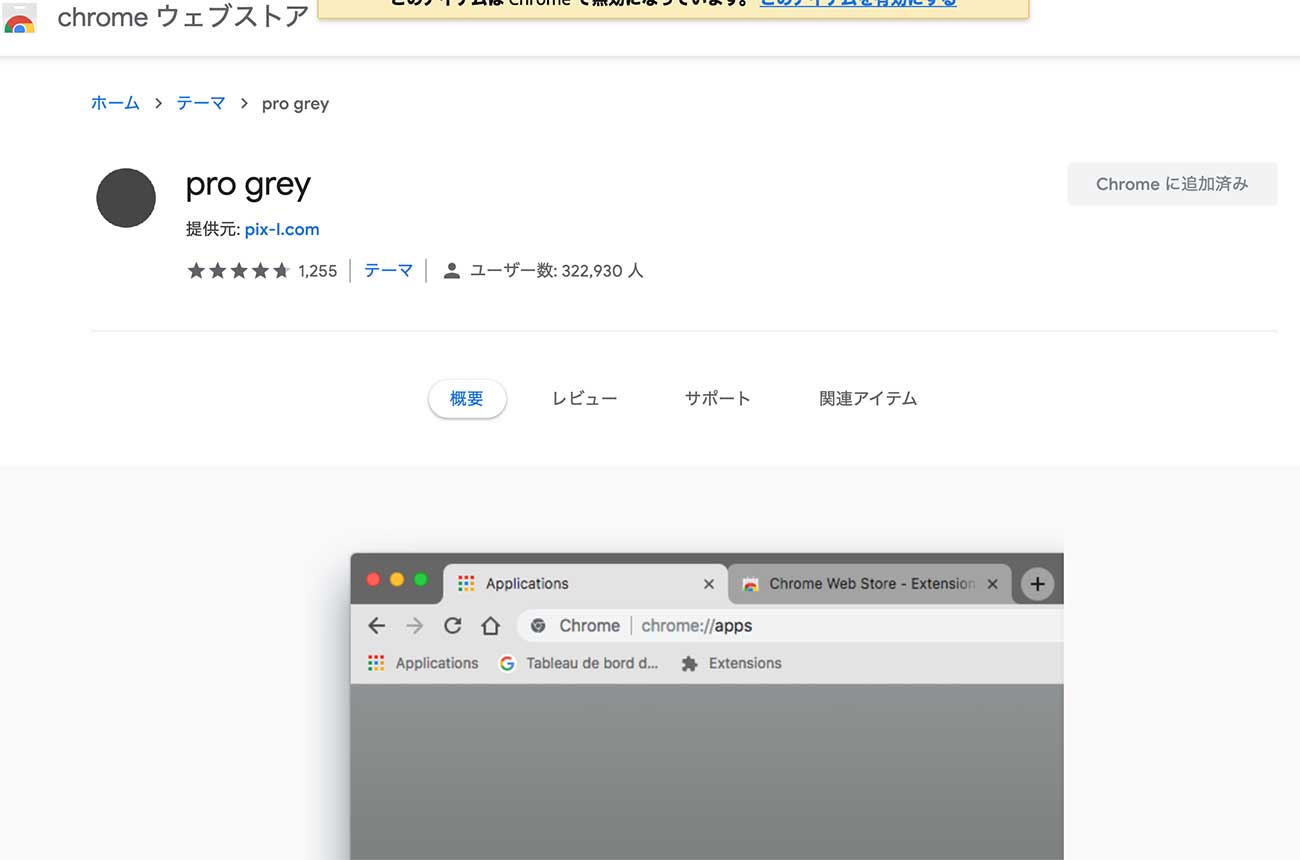The image size is (1300, 860).
Task: Click the Chrome icon in preview address bar
Action: [x=538, y=626]
